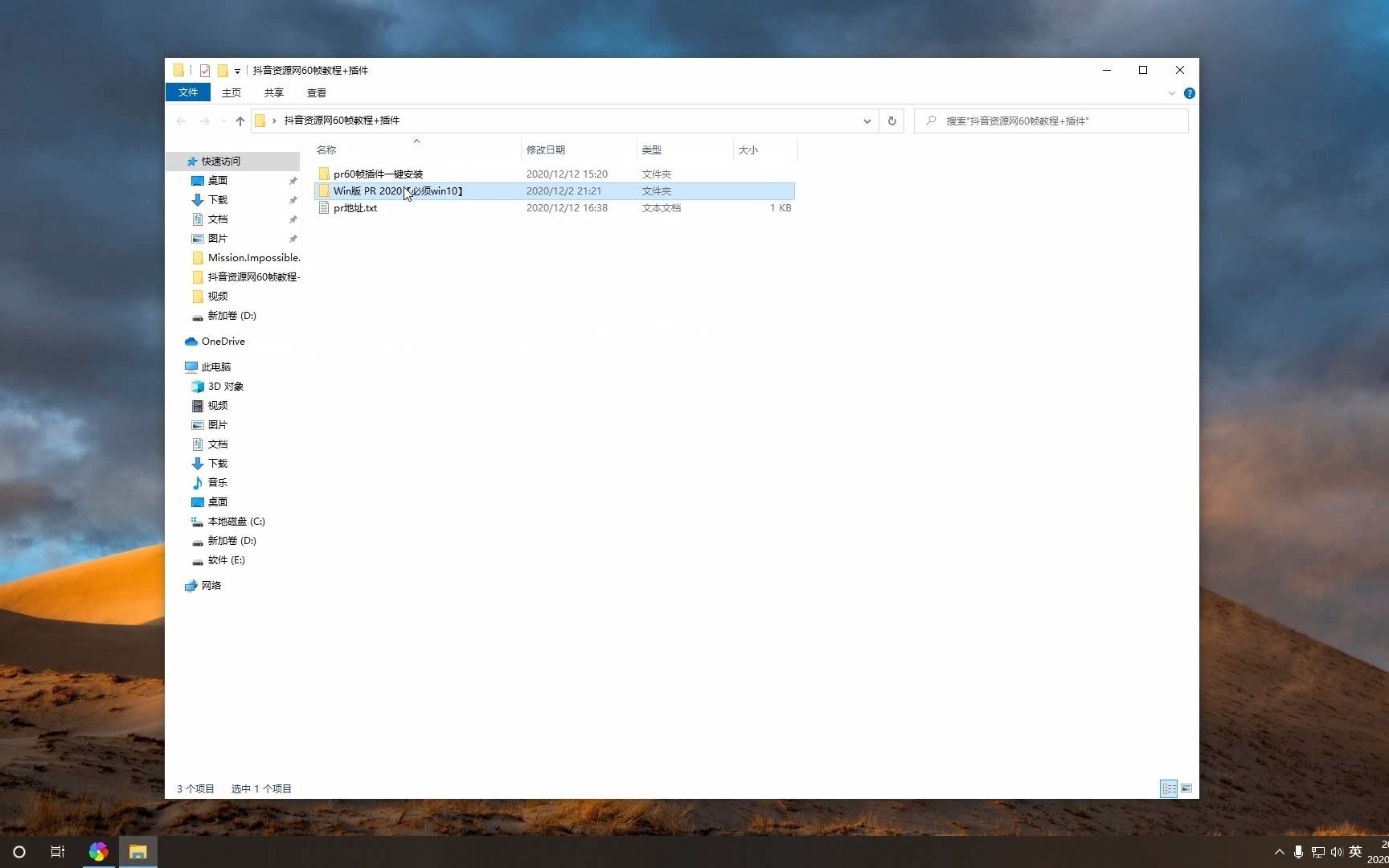Open Task View from the taskbar
The height and width of the screenshot is (868, 1389).
click(x=58, y=852)
